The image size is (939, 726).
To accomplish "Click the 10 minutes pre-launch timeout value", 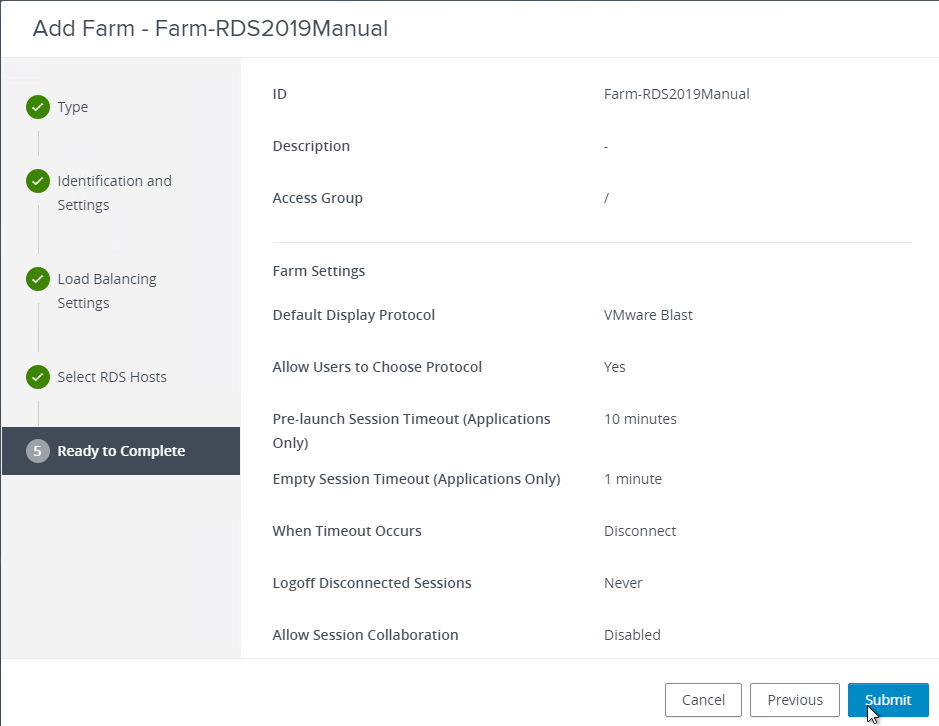I will coord(640,419).
